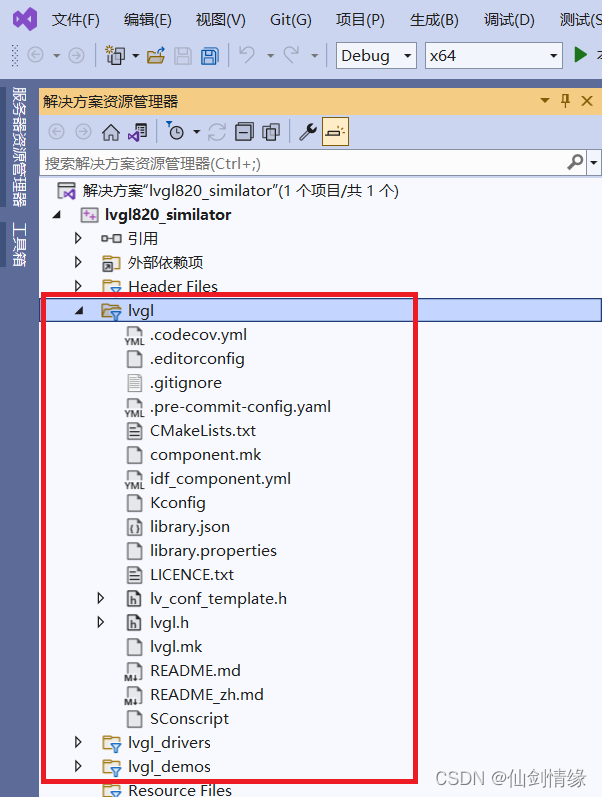Select idf_component.yml file

[x=220, y=479]
